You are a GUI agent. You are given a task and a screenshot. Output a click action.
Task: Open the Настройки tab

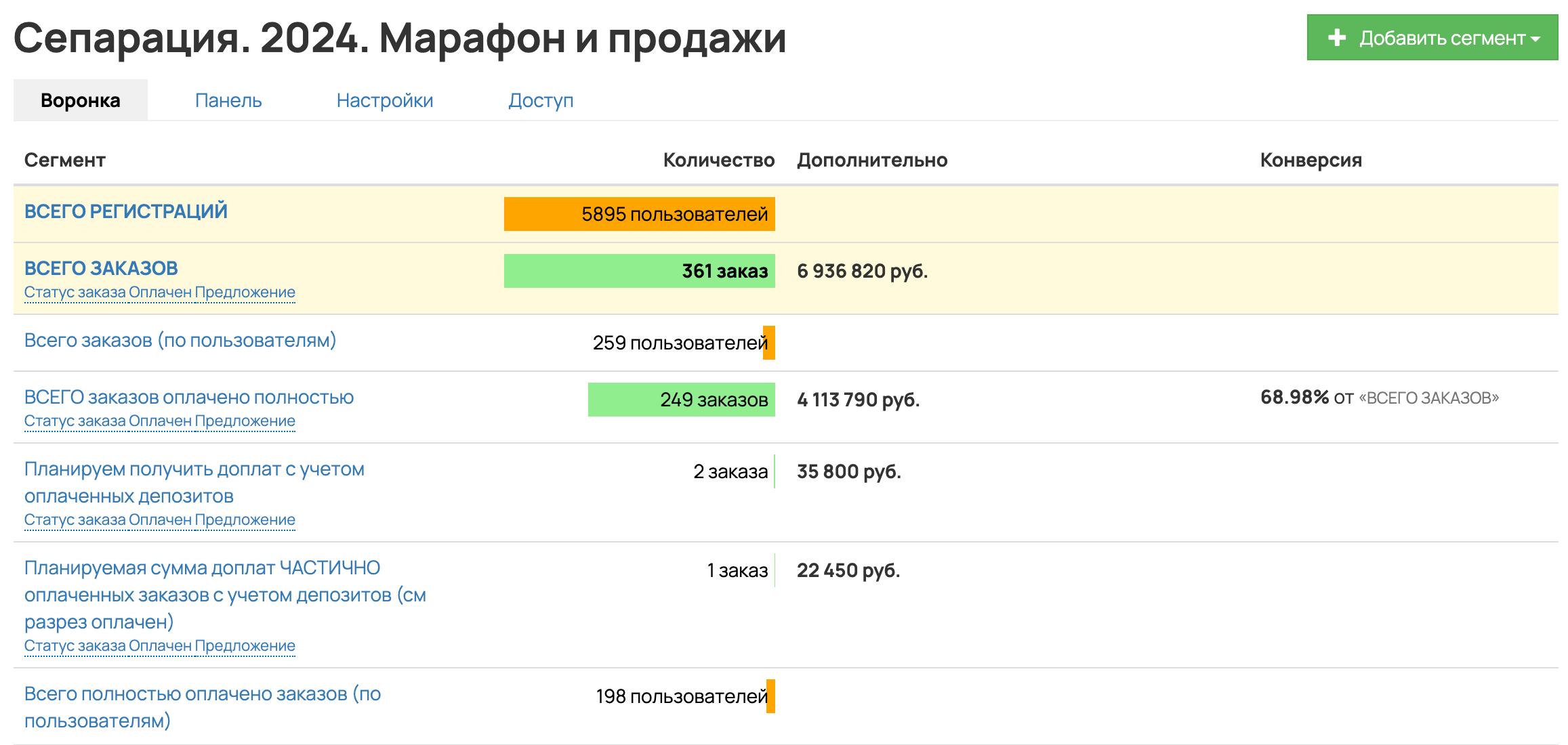coord(385,100)
